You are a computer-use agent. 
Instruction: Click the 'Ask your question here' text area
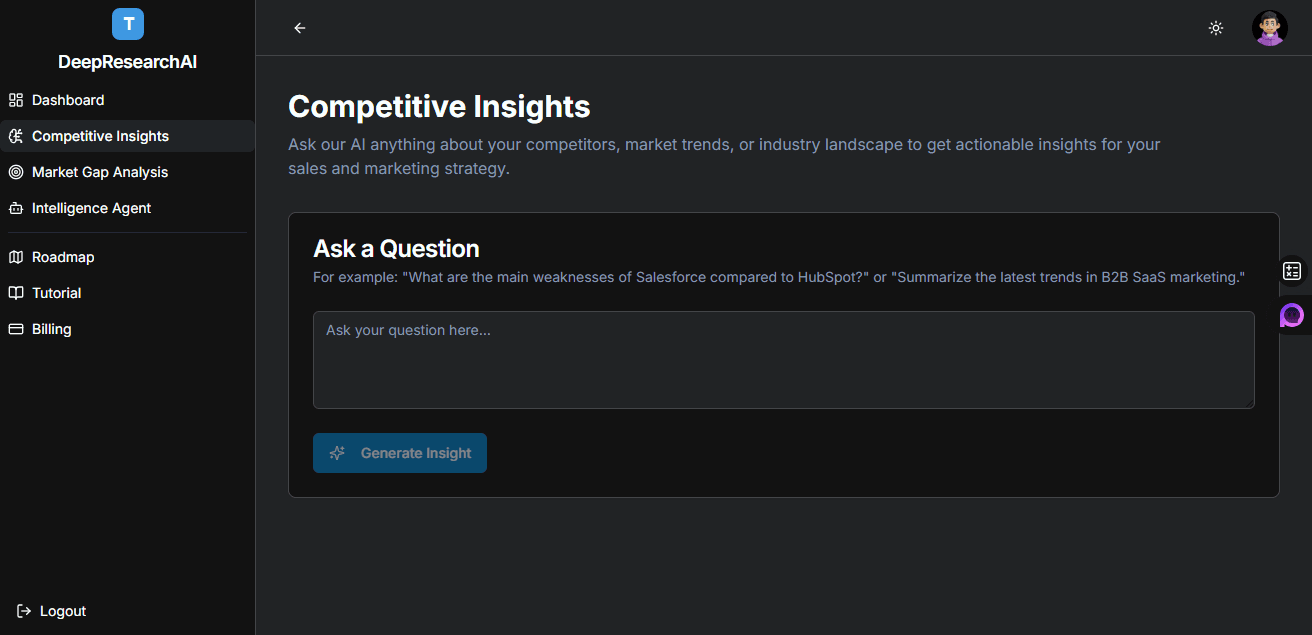(783, 360)
